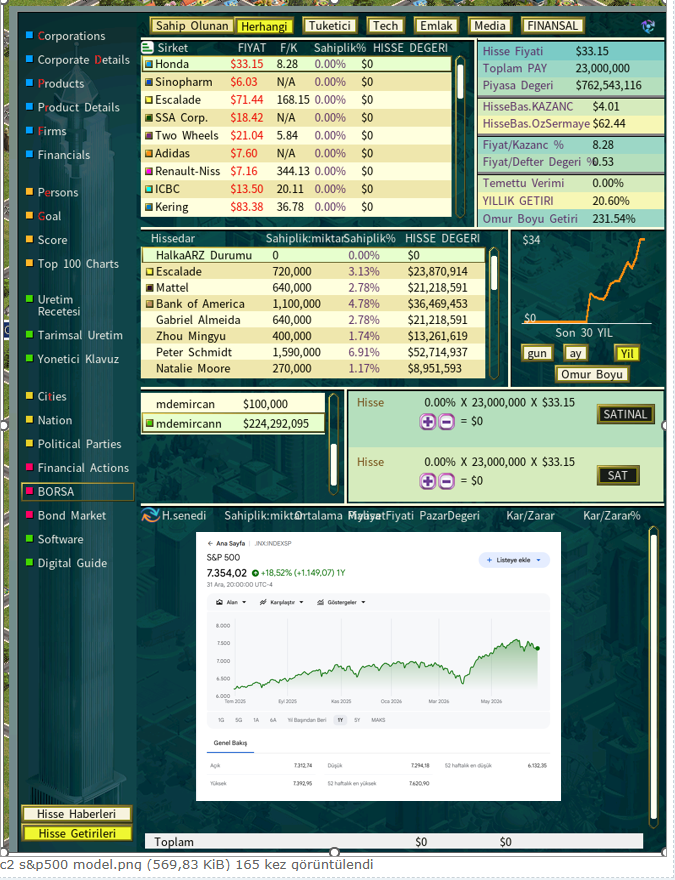Click the sheet icon beside Sirket header
This screenshot has height=880, width=675.
point(148,48)
